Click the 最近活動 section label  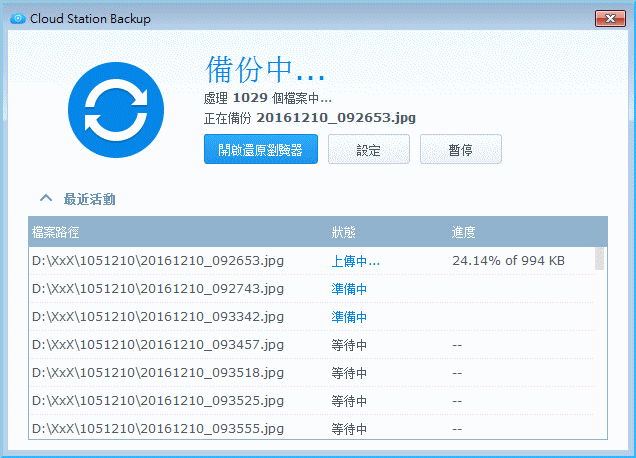(x=90, y=199)
